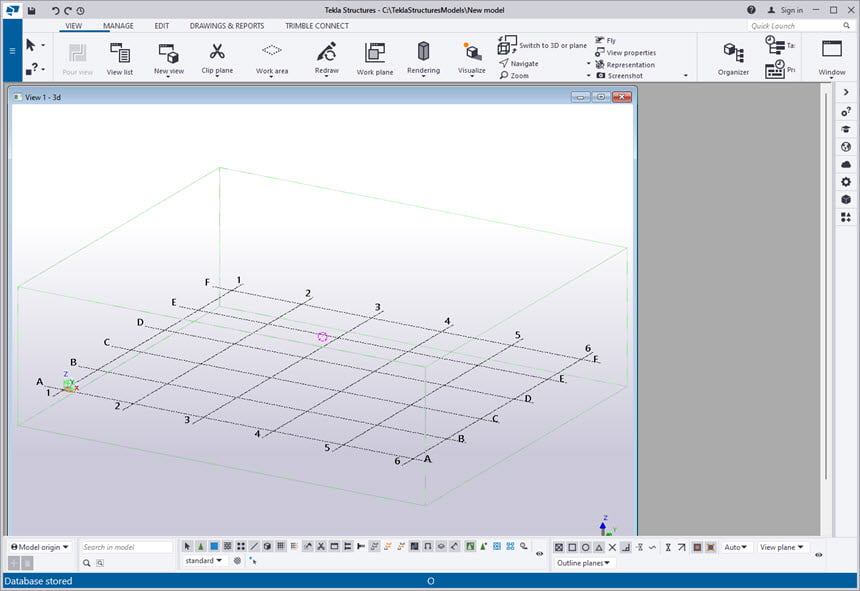Toggle the Select points four-dot switch
The height and width of the screenshot is (591, 860).
tap(241, 546)
